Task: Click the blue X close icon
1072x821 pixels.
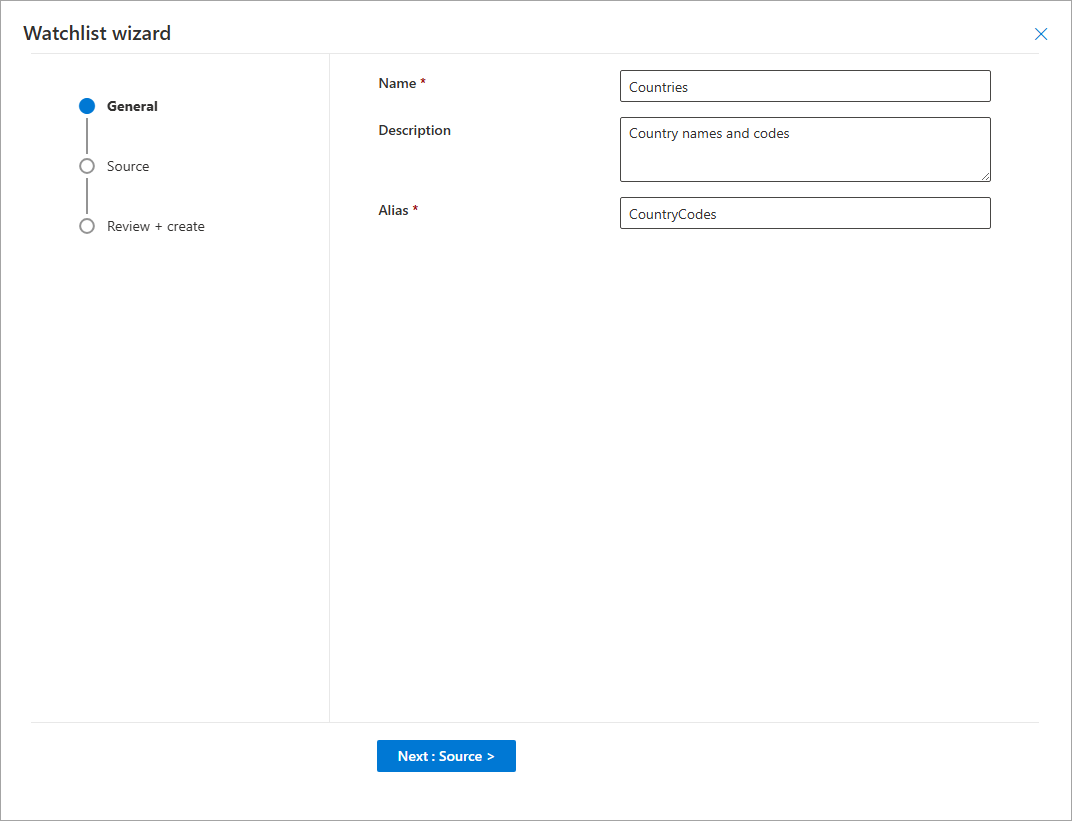Action: coord(1041,33)
